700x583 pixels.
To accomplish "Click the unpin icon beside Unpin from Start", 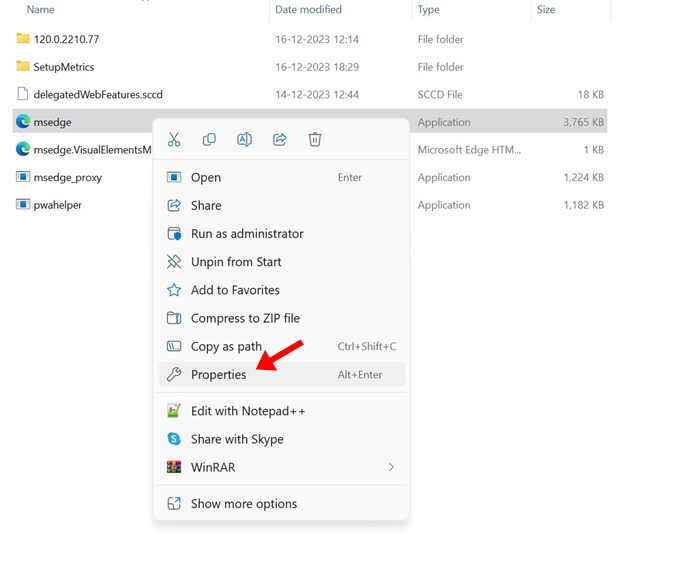I will coord(174,262).
